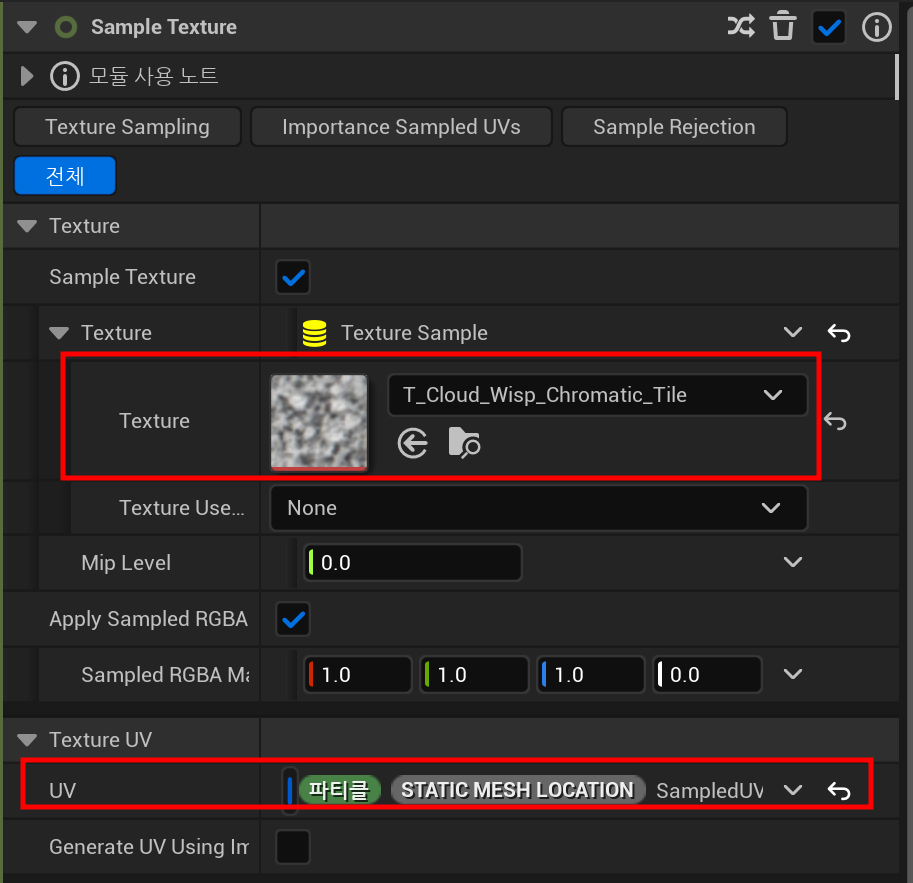Reset Texture asset to default
This screenshot has width=913, height=883.
[x=835, y=421]
